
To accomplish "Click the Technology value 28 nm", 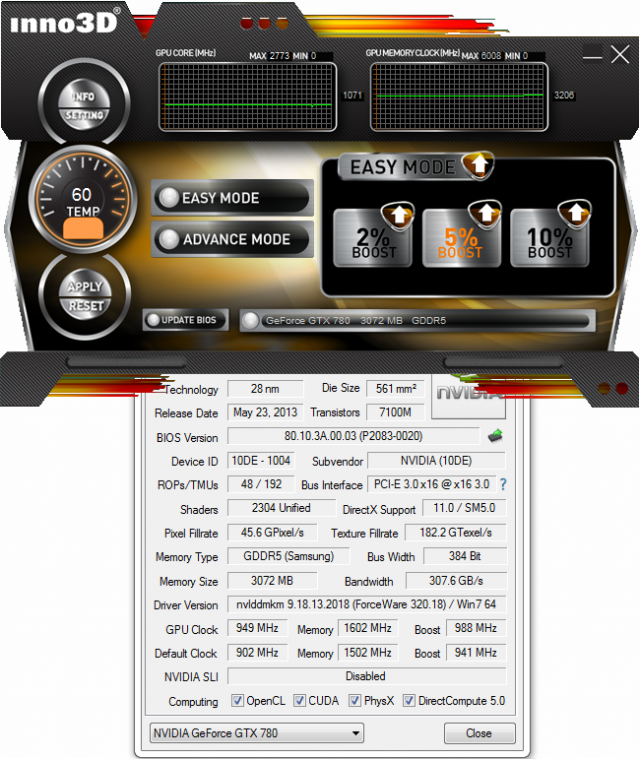I will (265, 388).
